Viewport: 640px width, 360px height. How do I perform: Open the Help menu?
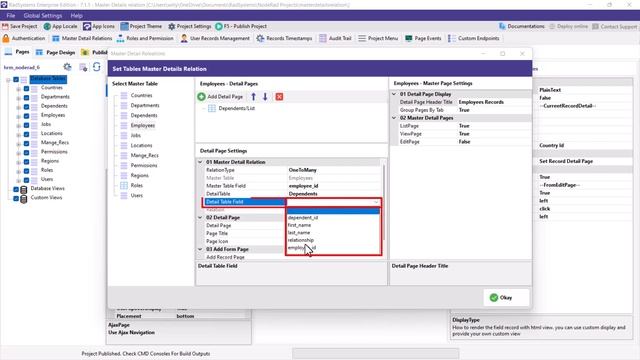76,16
